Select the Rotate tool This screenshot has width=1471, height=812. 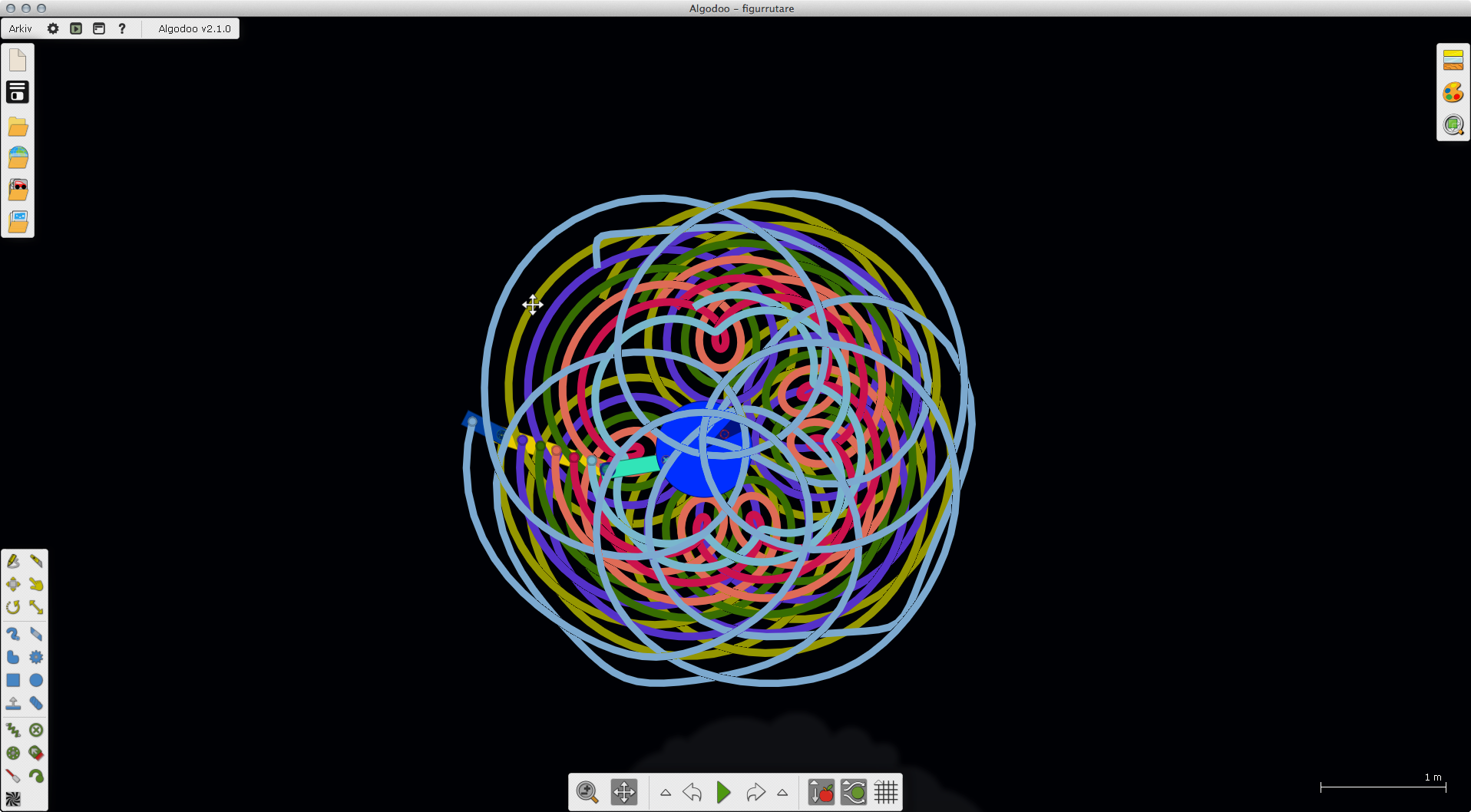[x=13, y=608]
